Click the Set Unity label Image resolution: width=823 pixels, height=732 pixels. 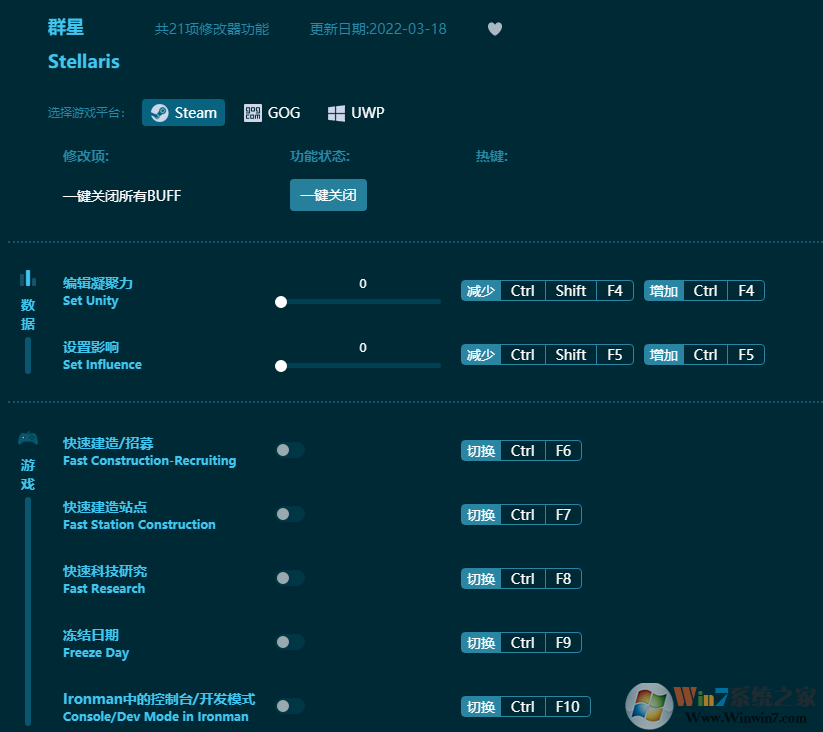point(90,301)
